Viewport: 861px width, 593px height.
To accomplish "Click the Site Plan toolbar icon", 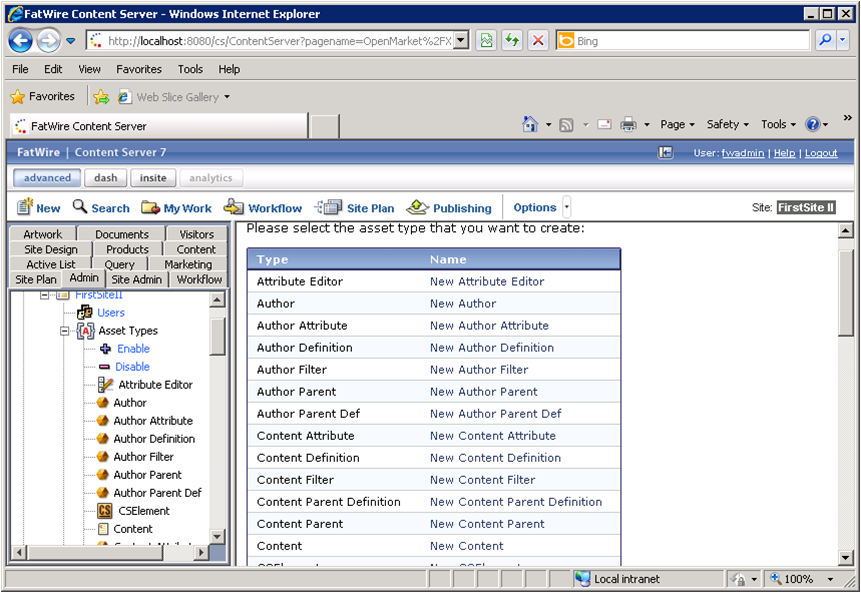I will click(x=328, y=207).
